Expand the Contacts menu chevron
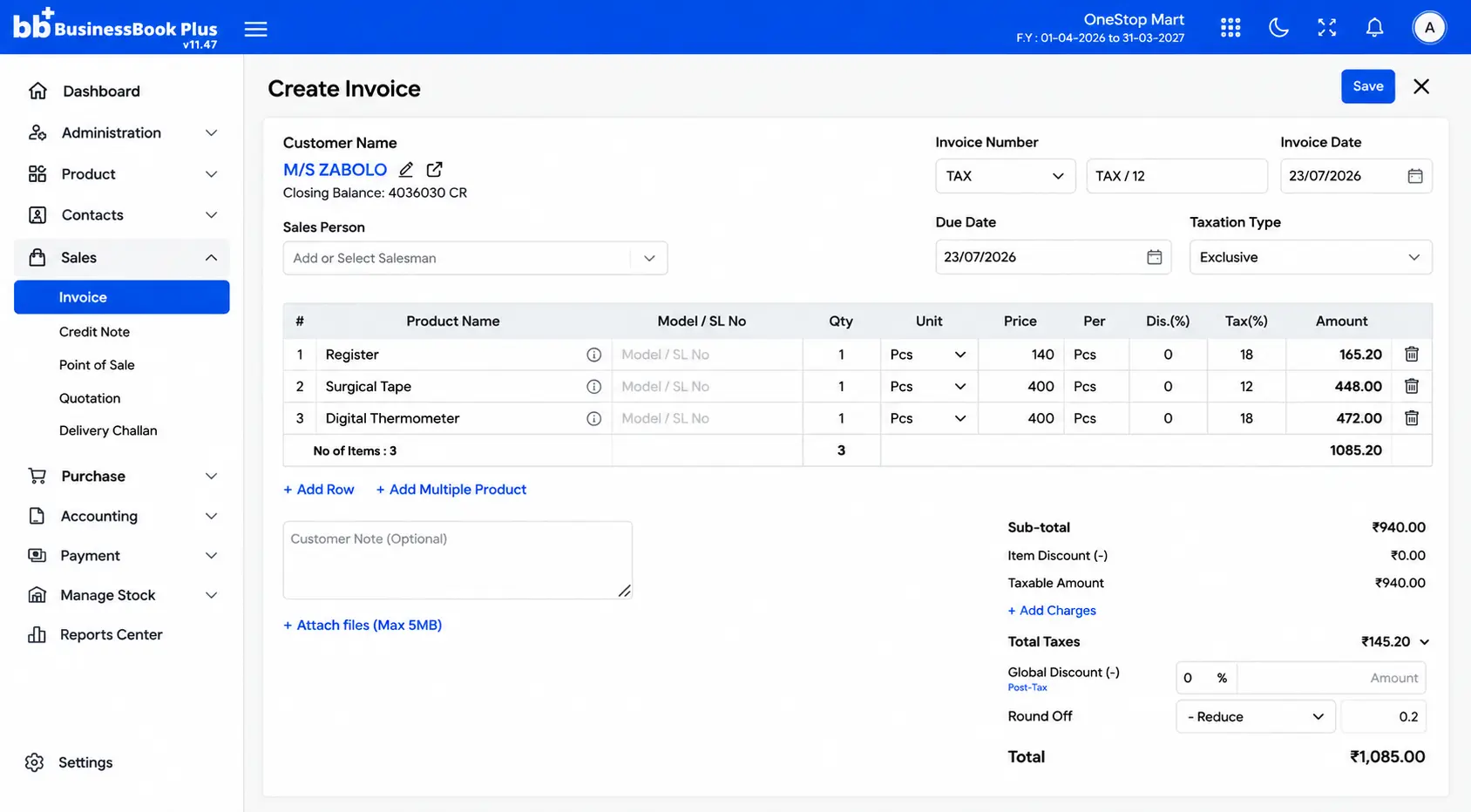The width and height of the screenshot is (1471, 812). [x=211, y=215]
